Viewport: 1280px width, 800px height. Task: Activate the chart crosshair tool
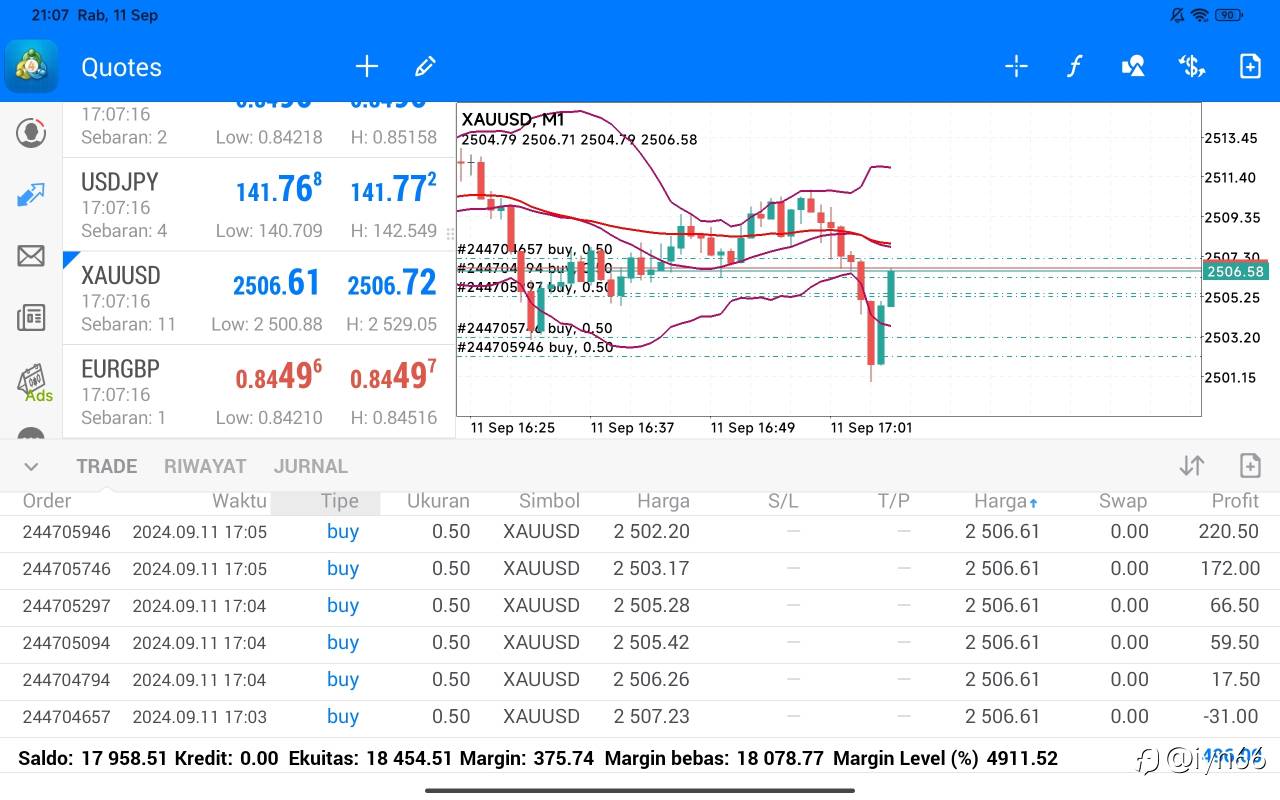[1016, 67]
